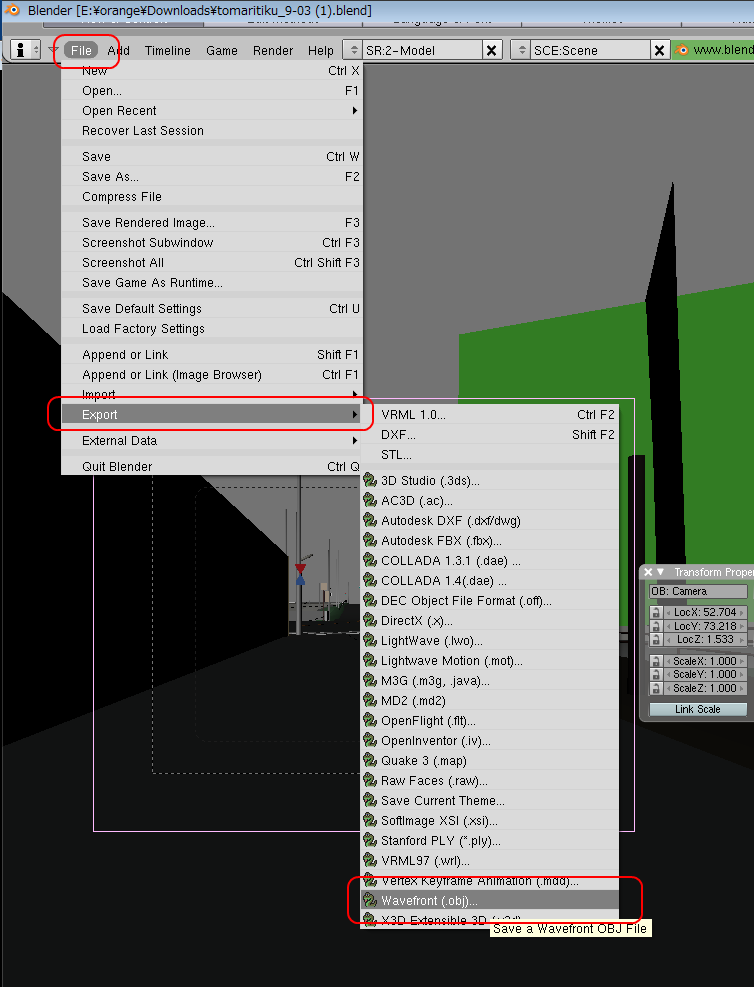Click the SR:2-Model screen name field
This screenshot has height=987, width=754.
point(423,50)
